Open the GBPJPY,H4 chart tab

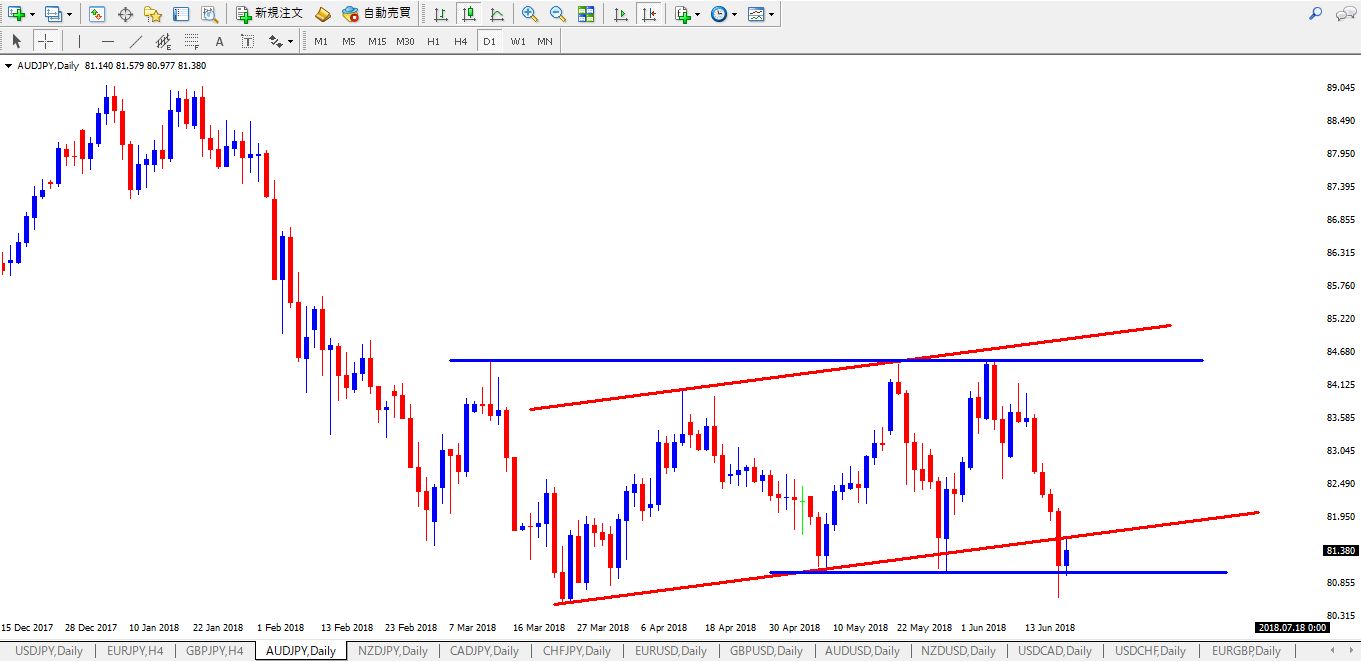(x=214, y=651)
